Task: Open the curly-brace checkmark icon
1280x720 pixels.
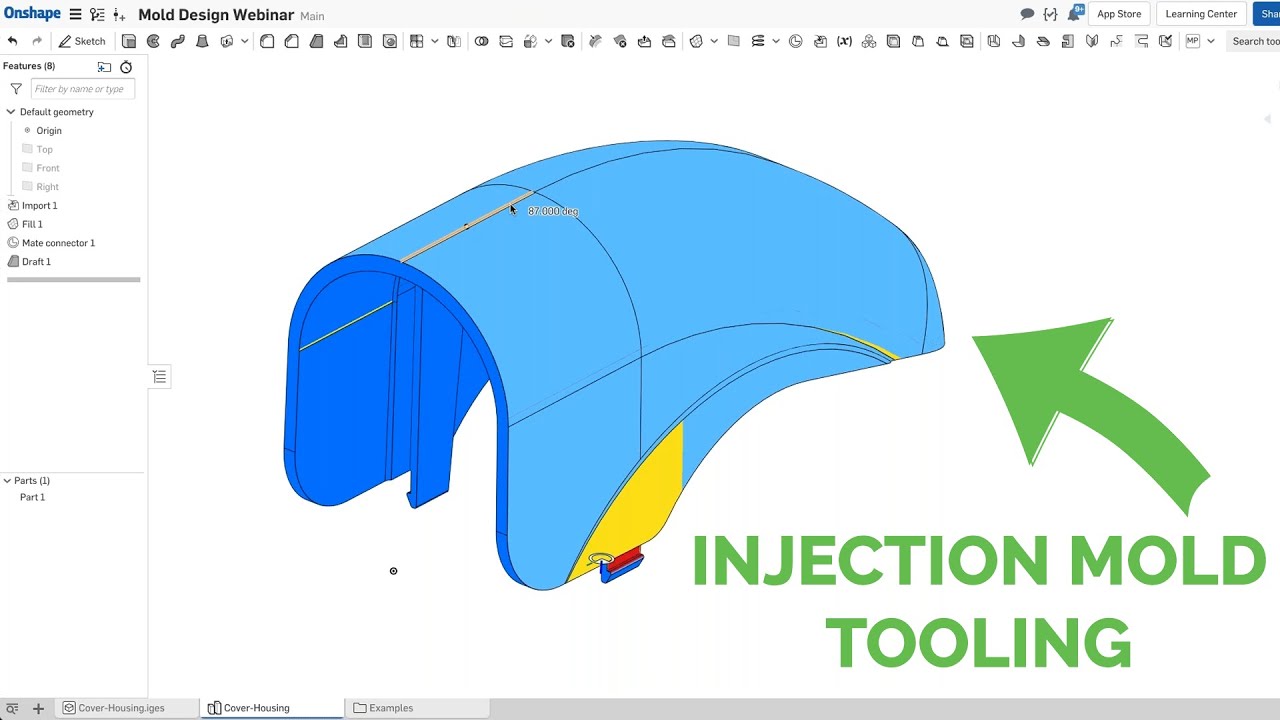Action: [x=1050, y=14]
